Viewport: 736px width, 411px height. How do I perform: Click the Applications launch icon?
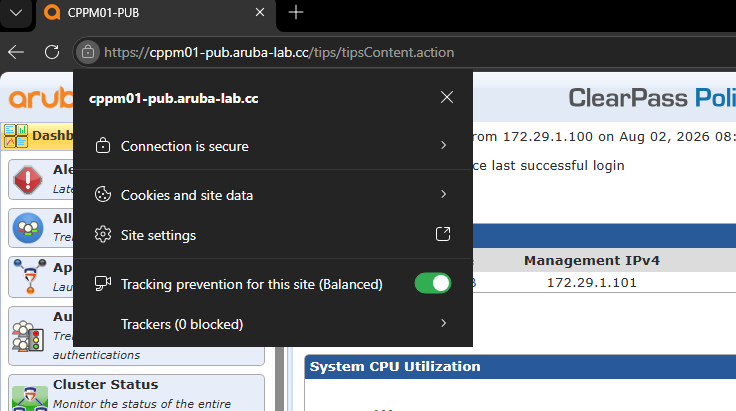[30, 276]
